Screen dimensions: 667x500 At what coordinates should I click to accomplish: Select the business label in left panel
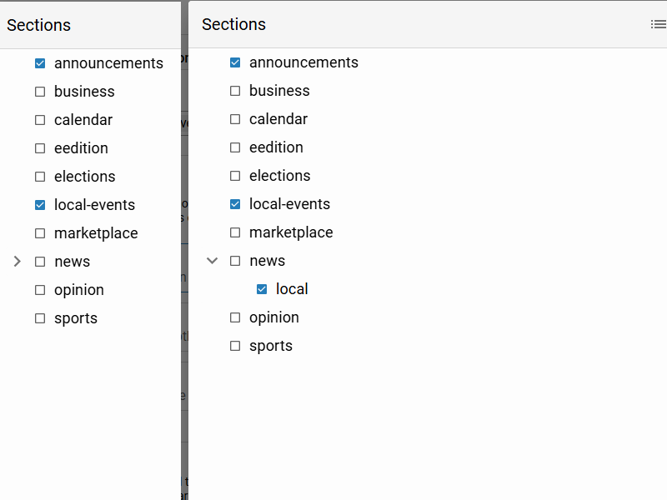[x=84, y=91]
